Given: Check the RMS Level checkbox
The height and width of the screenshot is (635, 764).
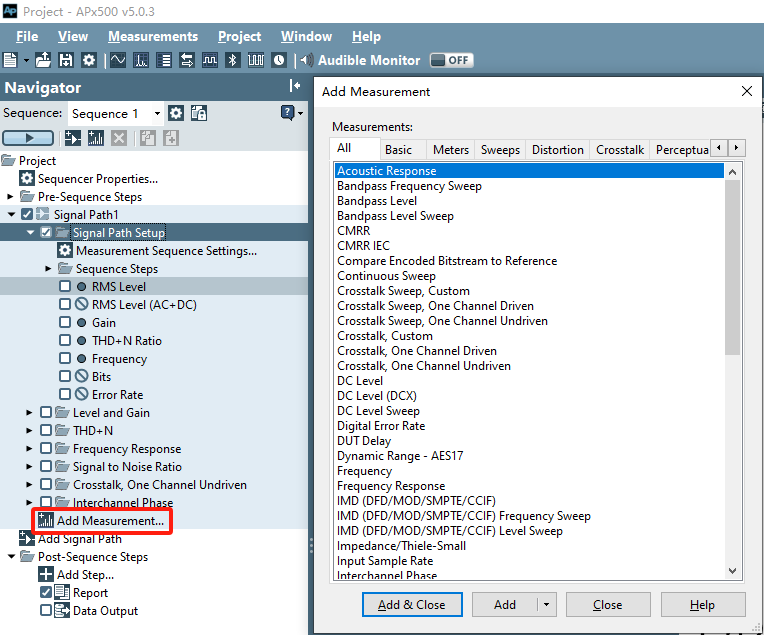Looking at the screenshot, I should pos(65,286).
